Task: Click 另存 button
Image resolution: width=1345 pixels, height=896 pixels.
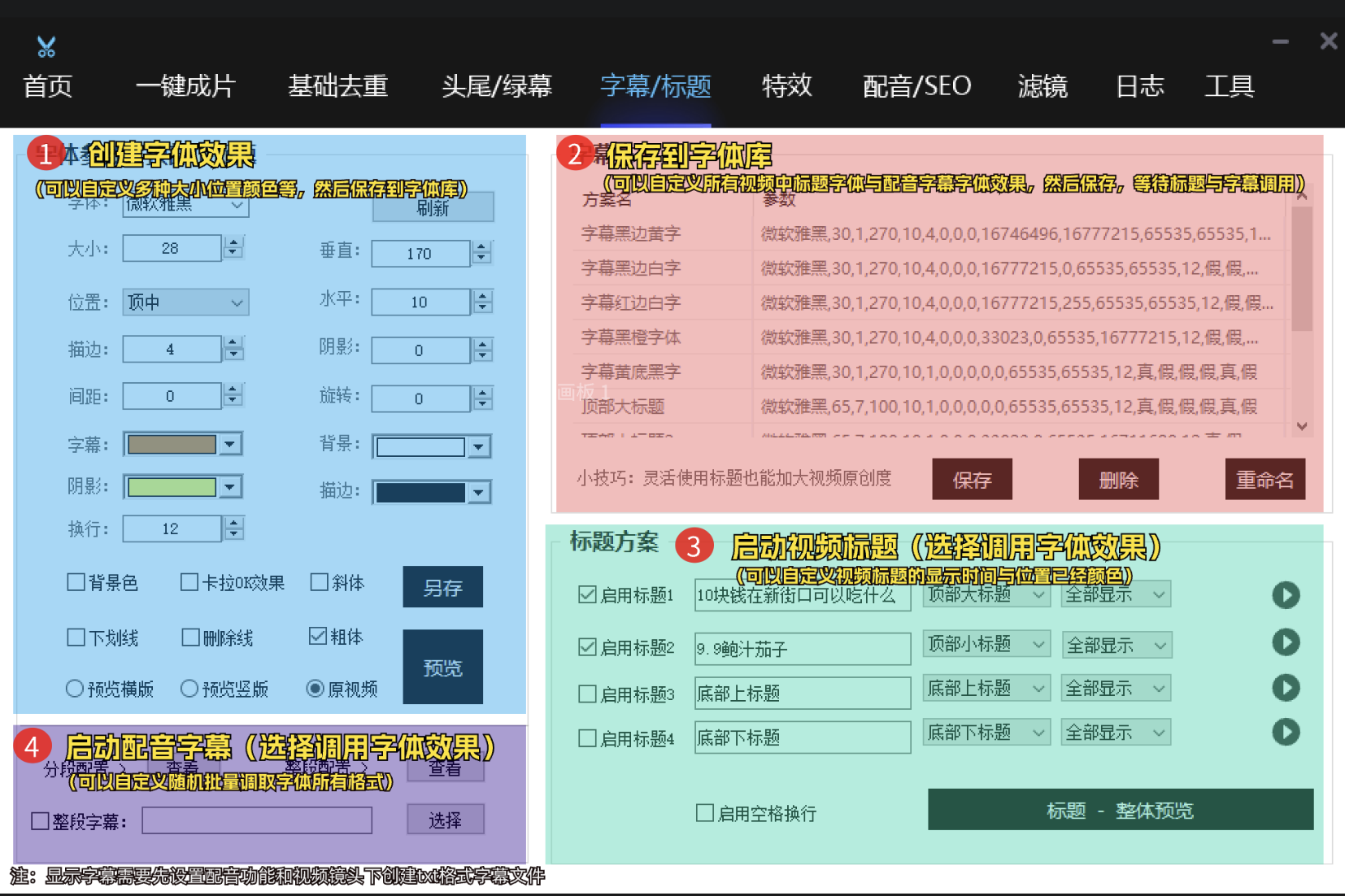Action: click(442, 587)
